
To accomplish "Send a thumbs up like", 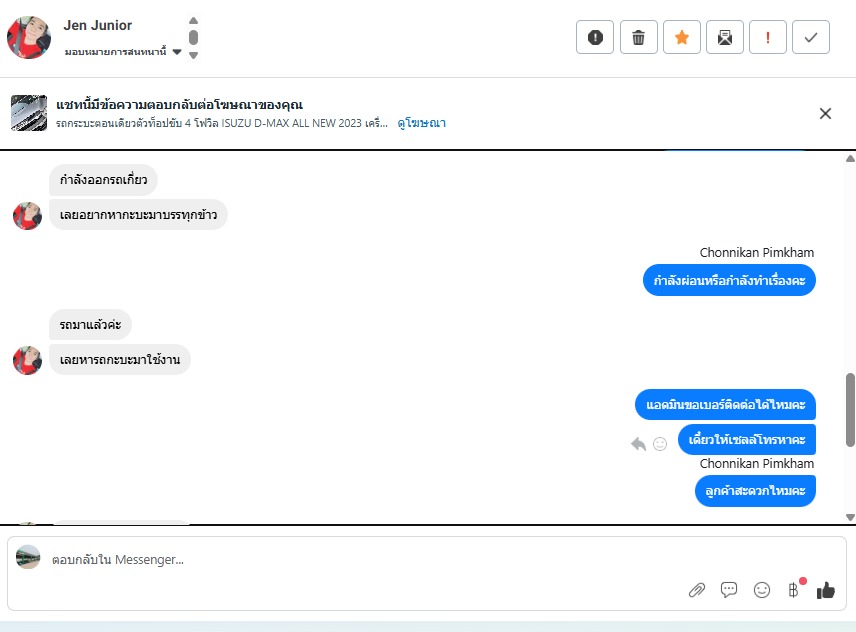I will click(x=825, y=590).
